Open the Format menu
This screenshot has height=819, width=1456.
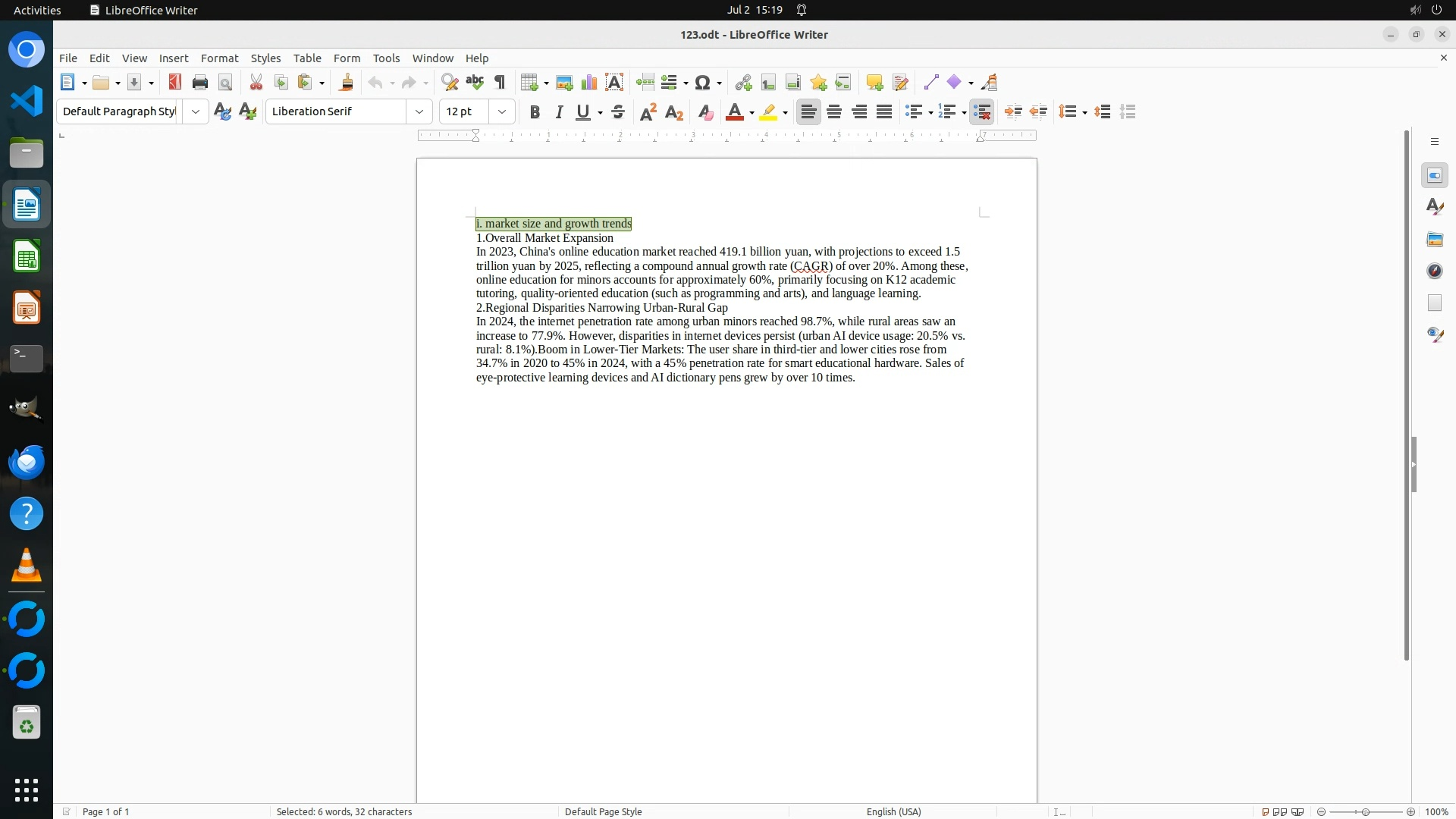(219, 58)
